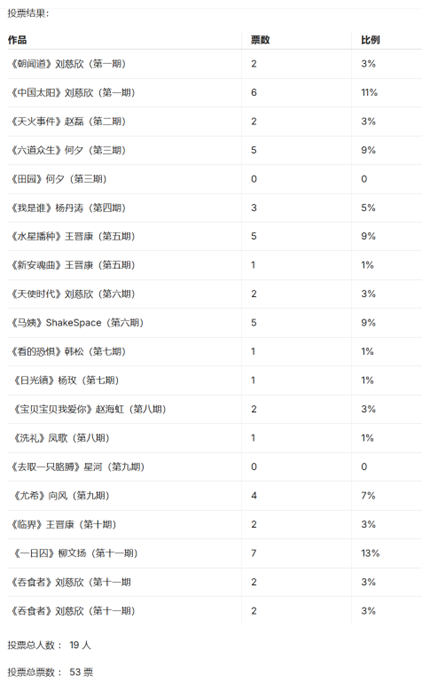Click 《我是谁》杨丹涛 row title

pos(68,208)
